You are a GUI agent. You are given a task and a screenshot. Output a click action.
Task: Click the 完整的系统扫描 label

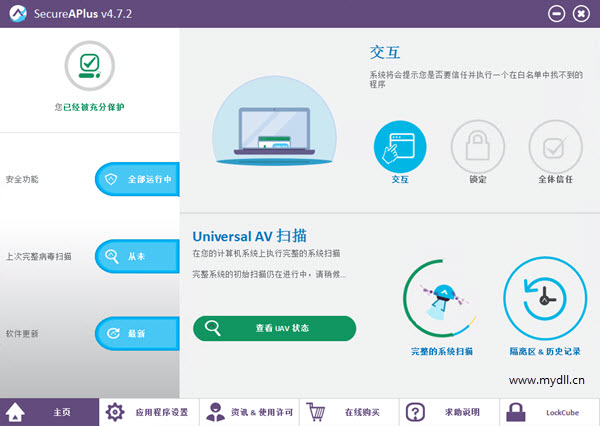(x=442, y=351)
